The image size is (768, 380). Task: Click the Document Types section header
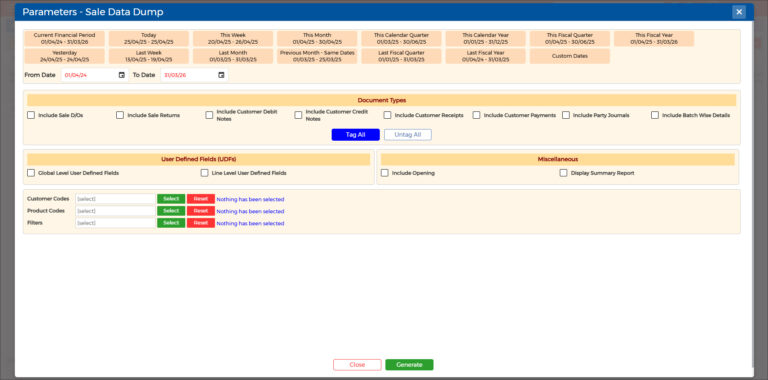(382, 100)
